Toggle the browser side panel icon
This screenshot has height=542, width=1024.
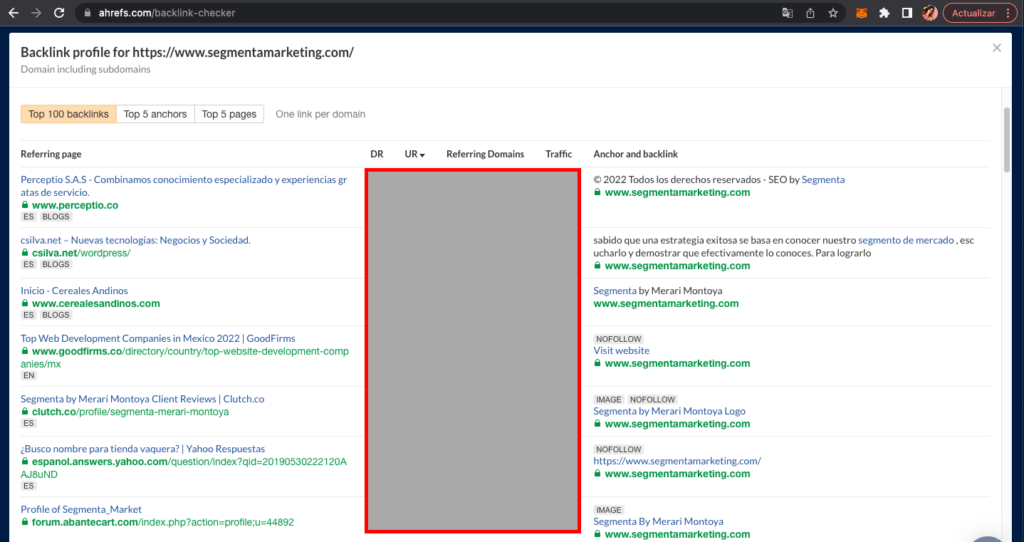pyautogui.click(x=907, y=13)
